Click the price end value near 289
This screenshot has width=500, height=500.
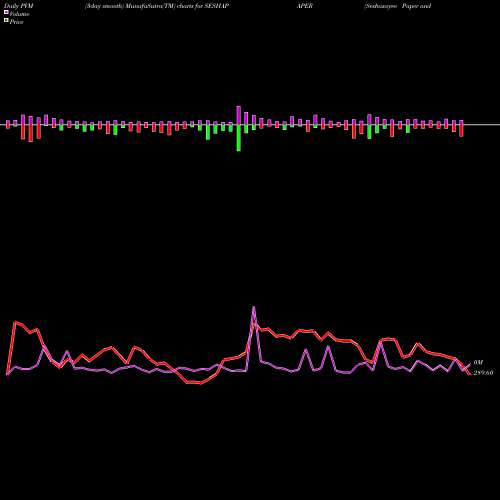(x=483, y=373)
